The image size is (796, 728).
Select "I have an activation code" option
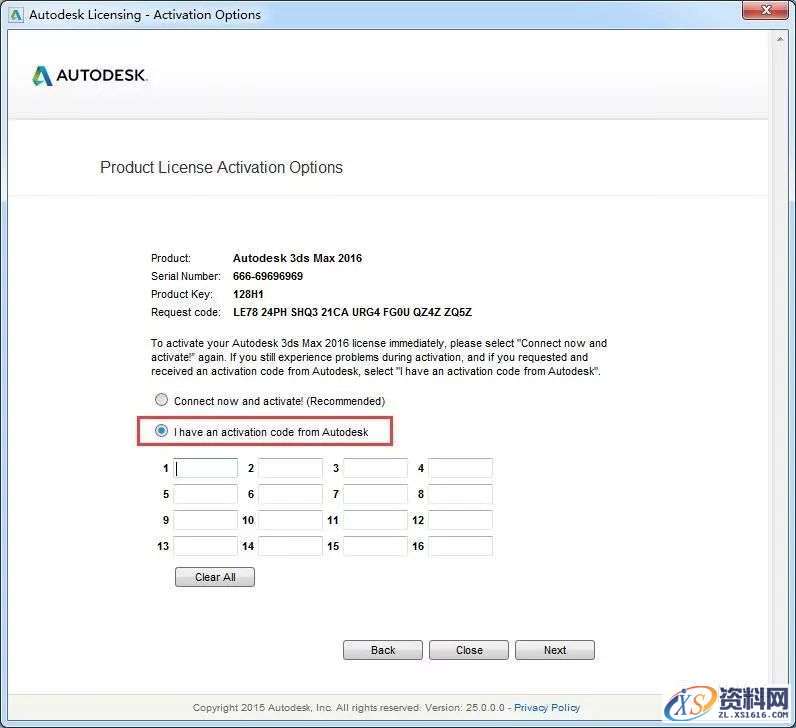pos(161,431)
